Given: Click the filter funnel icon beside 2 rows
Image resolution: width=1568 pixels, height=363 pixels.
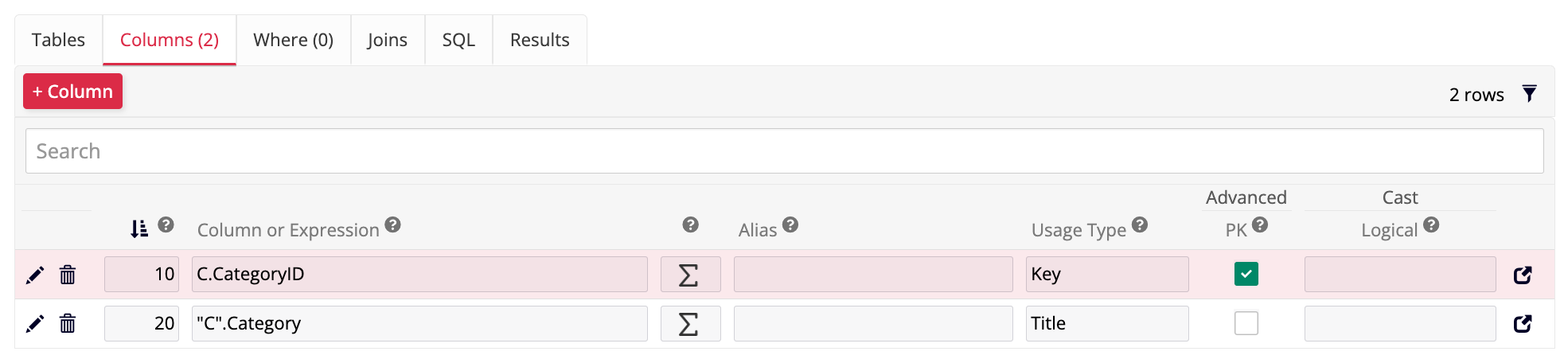Looking at the screenshot, I should point(1529,94).
